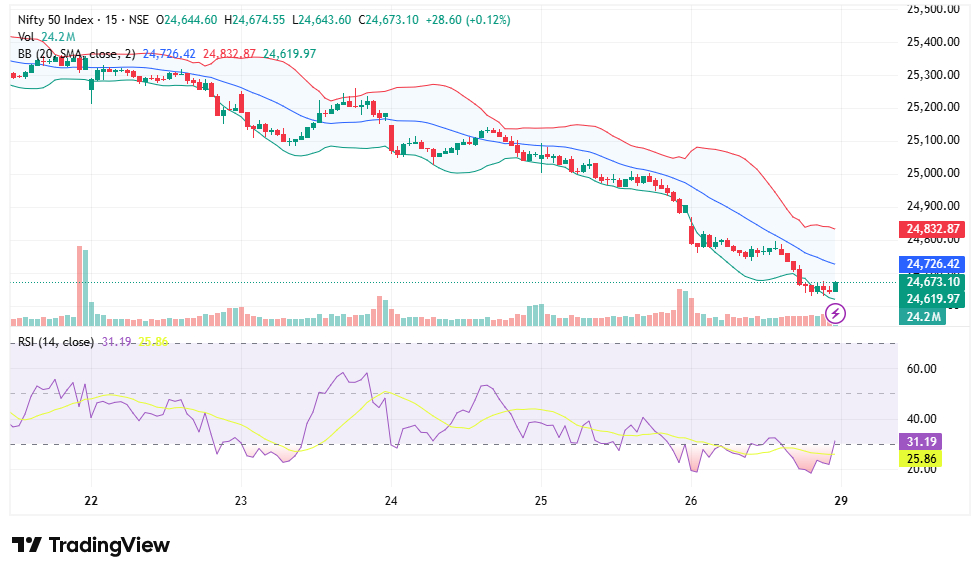Click the tallest volume bar near date 22
This screenshot has height=575, width=972.
click(78, 285)
